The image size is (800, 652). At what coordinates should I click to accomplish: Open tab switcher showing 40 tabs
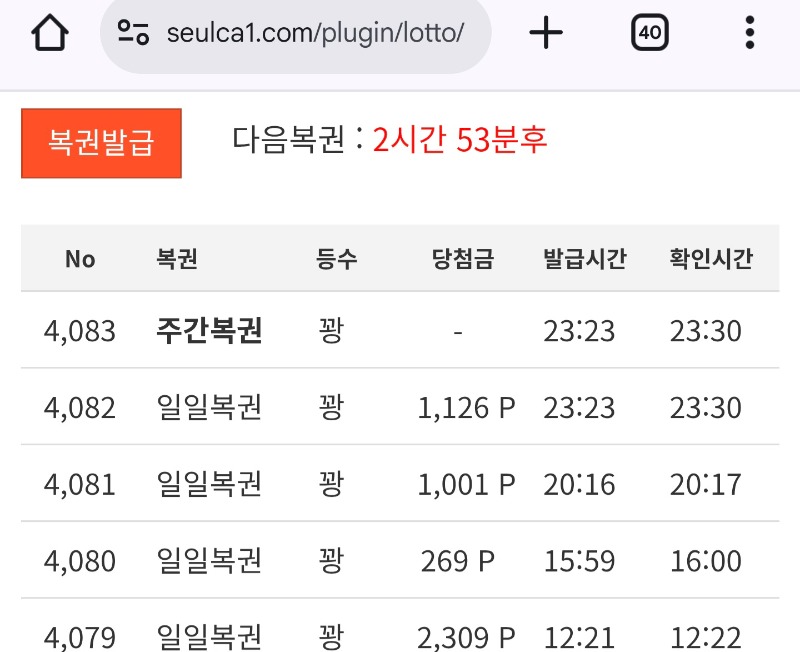tap(649, 33)
